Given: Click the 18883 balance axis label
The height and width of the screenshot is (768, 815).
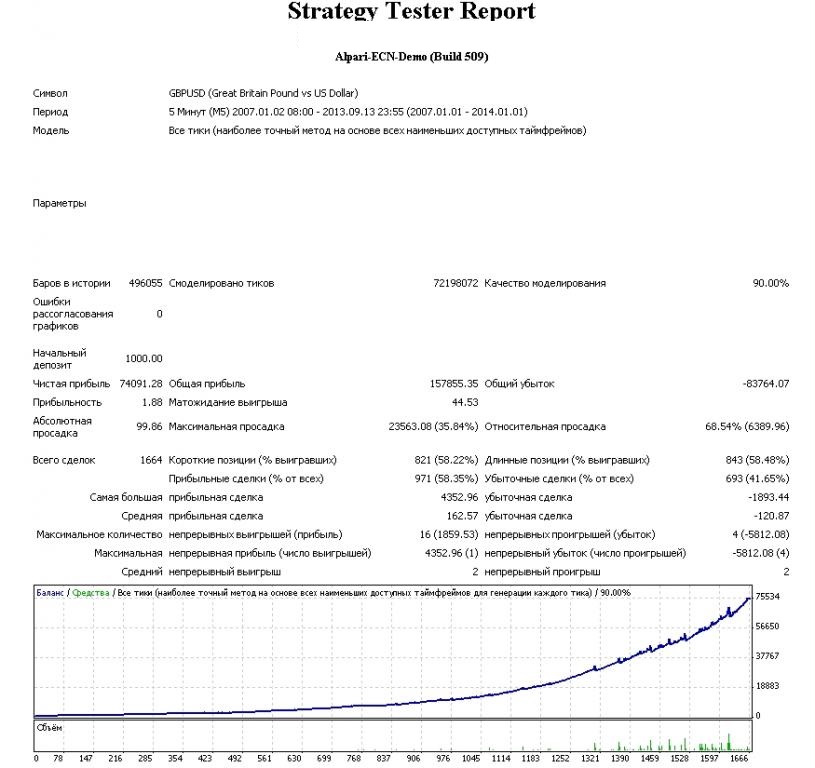Looking at the screenshot, I should coord(768,686).
